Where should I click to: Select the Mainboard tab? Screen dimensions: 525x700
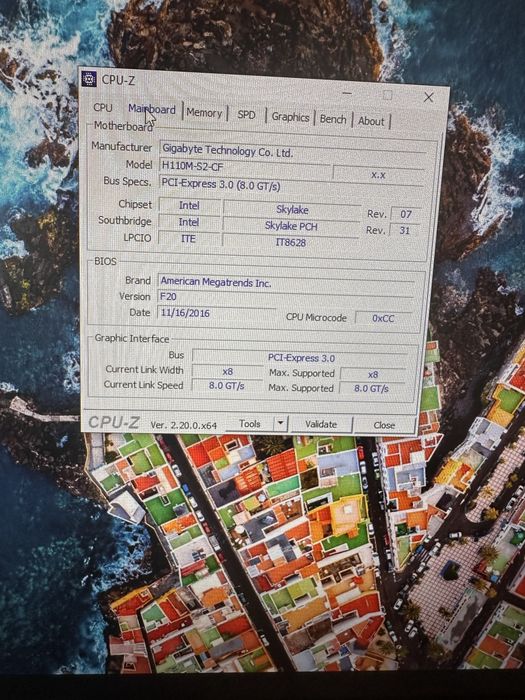[x=151, y=109]
